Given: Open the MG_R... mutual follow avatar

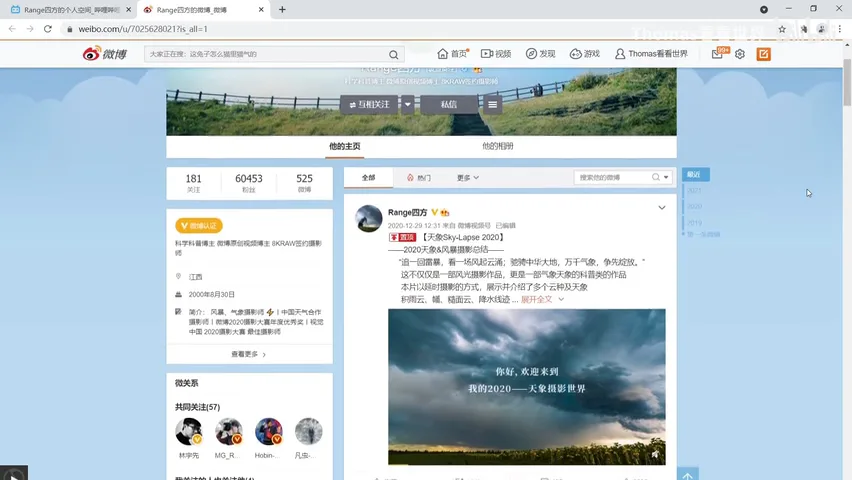Looking at the screenshot, I should pyautogui.click(x=228, y=432).
